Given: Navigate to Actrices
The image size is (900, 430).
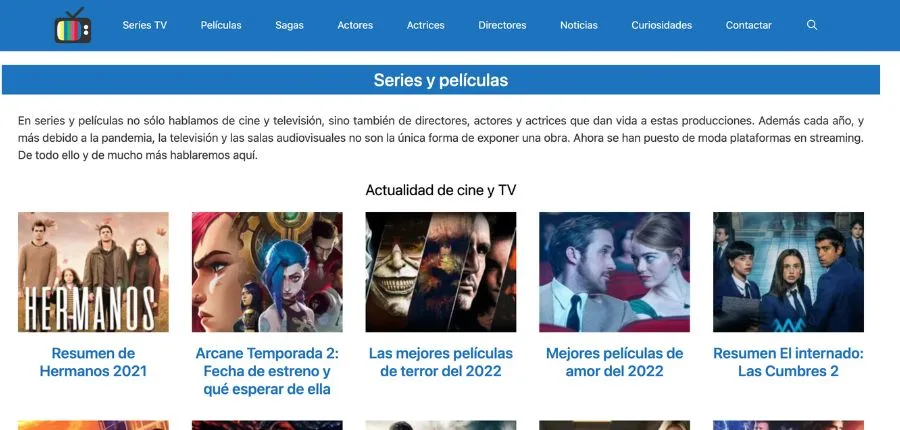Looking at the screenshot, I should coord(426,25).
